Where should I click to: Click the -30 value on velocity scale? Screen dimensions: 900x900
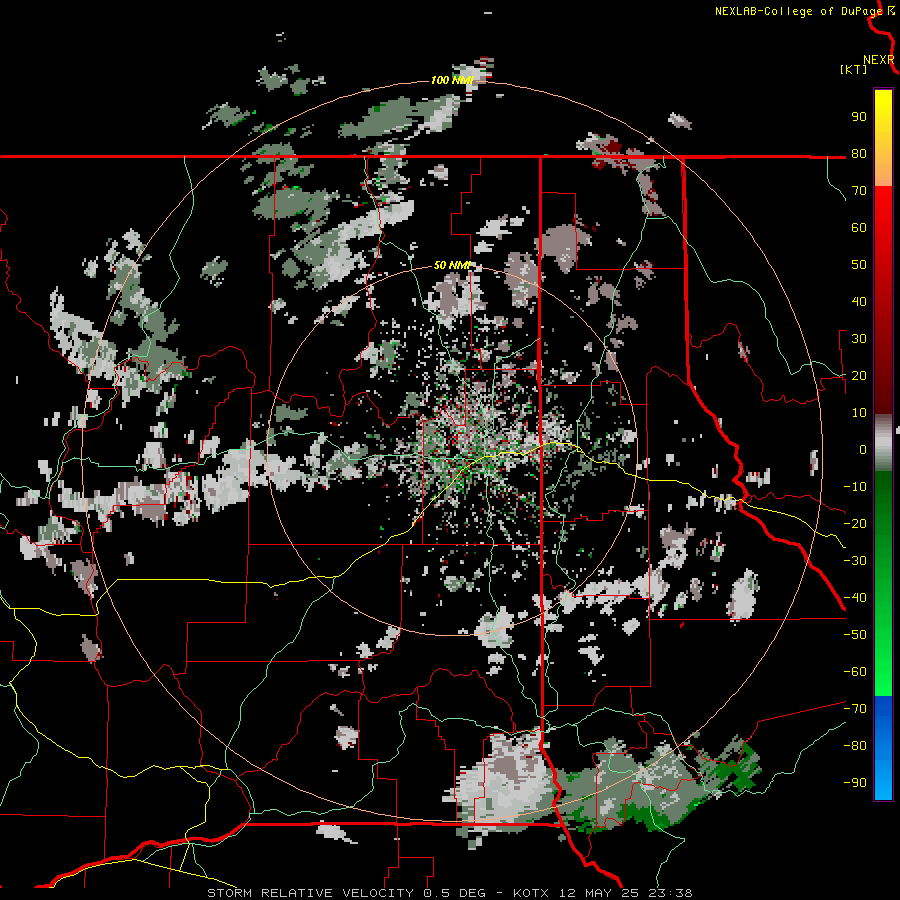coord(855,561)
